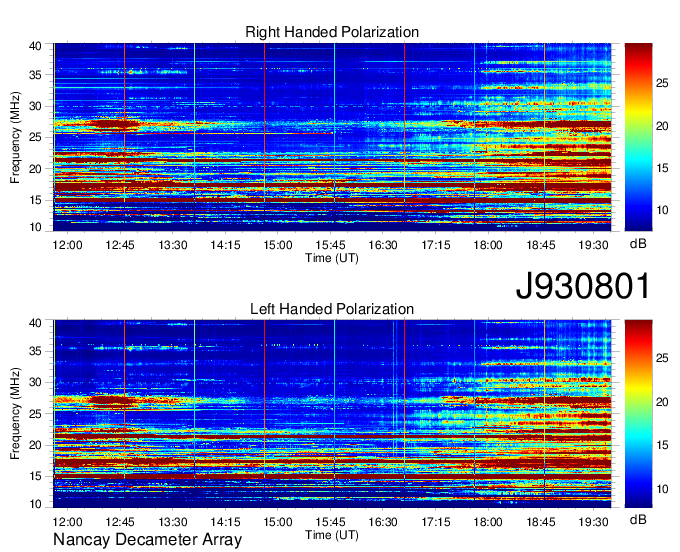Click the 15 MHz tick of top plot
The height and width of the screenshot is (552, 680).
coord(35,200)
